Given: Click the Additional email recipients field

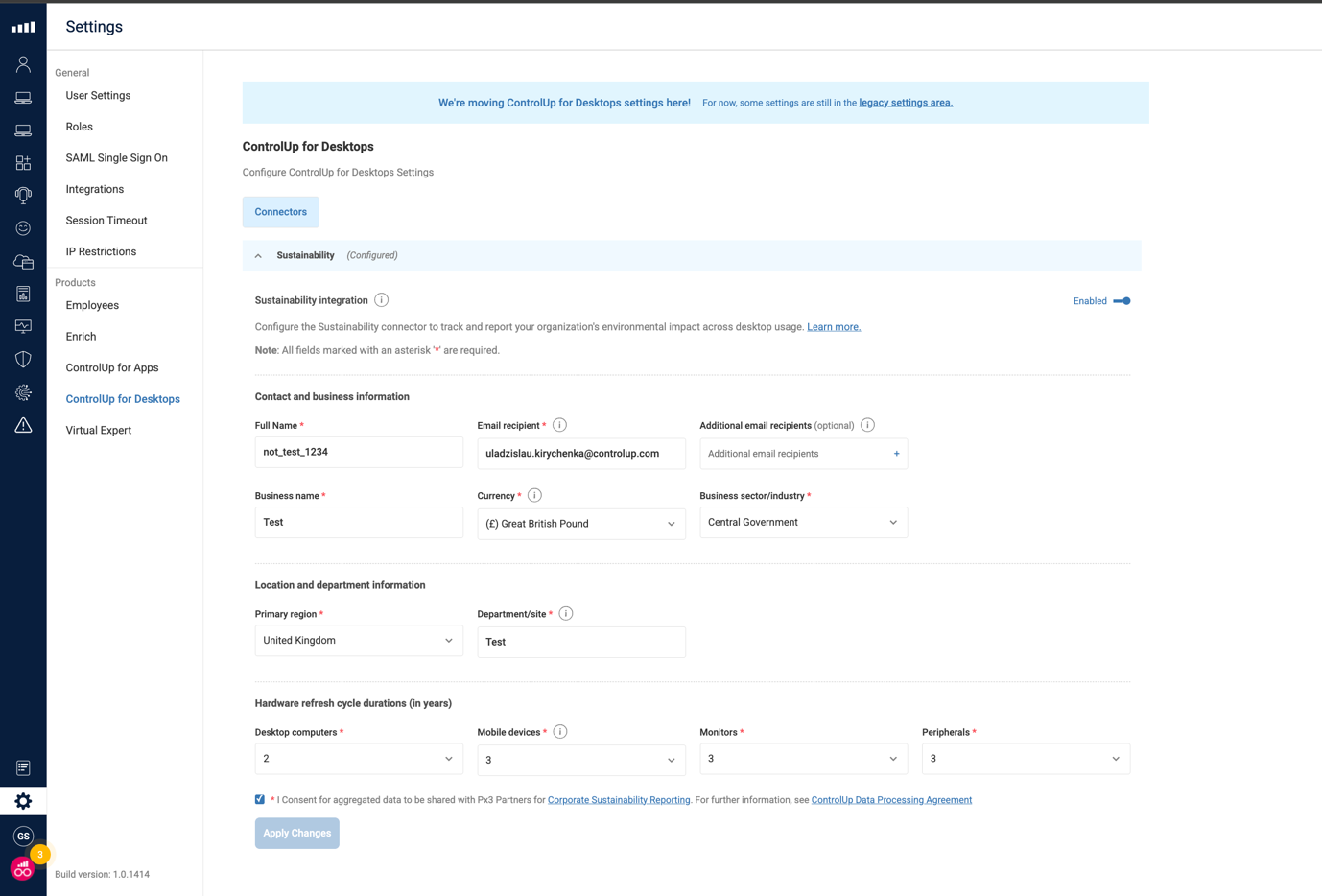Looking at the screenshot, I should click(x=804, y=454).
